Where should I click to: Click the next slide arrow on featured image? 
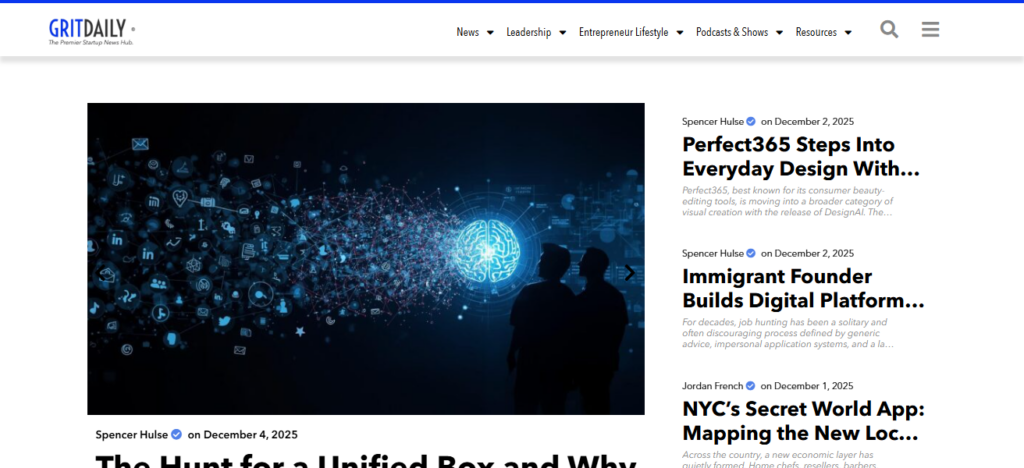[629, 272]
